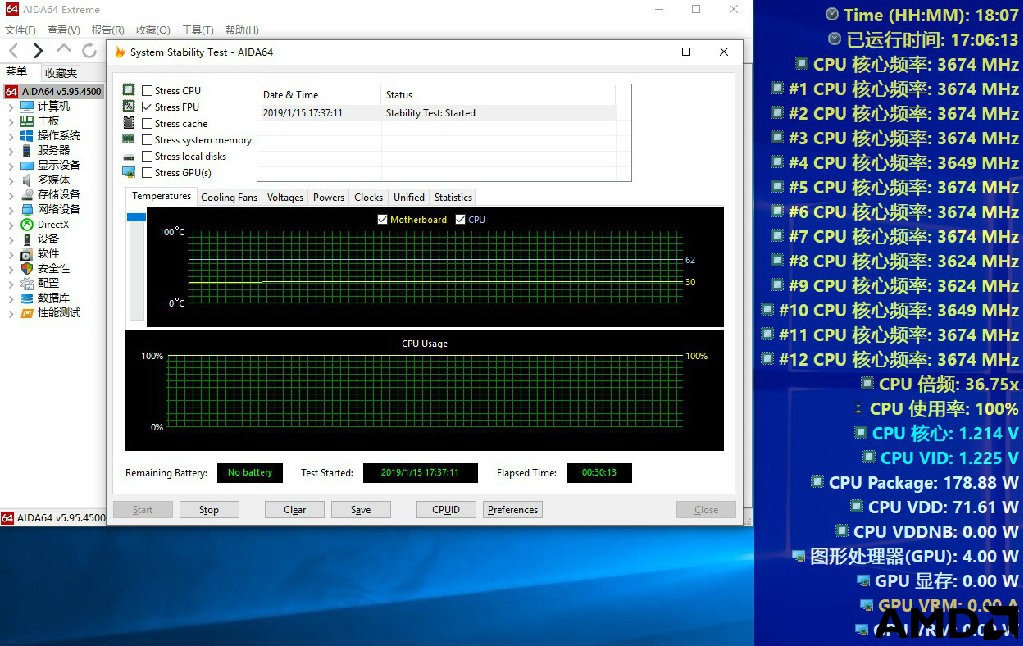
Task: Select the 配置 config icon in tree
Action: (27, 283)
